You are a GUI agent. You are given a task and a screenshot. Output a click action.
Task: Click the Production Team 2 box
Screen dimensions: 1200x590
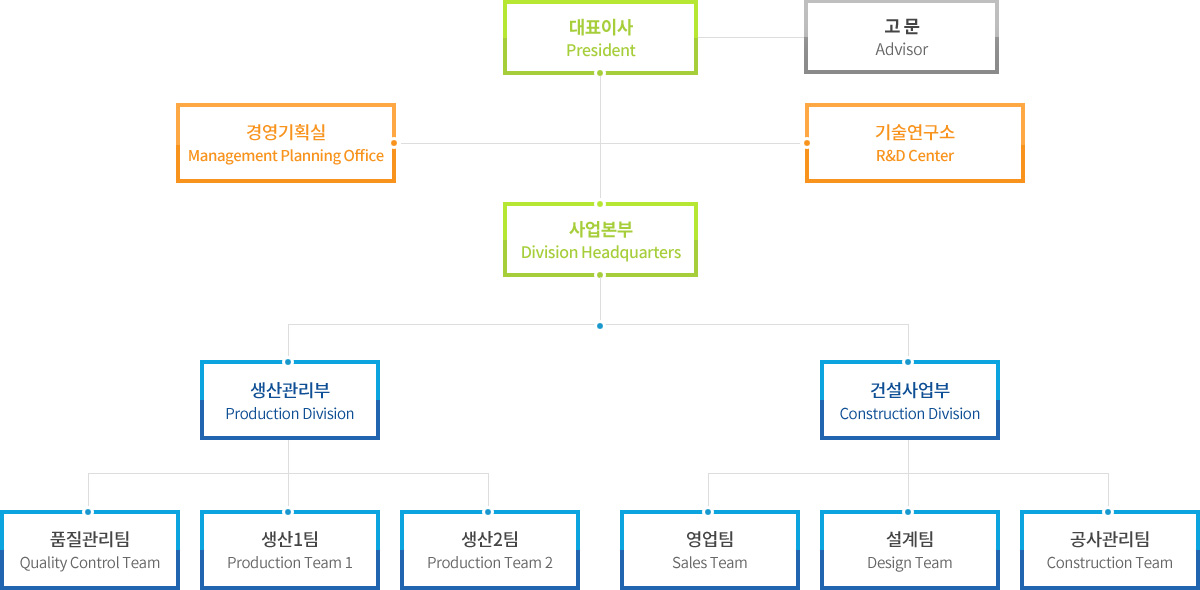[490, 550]
